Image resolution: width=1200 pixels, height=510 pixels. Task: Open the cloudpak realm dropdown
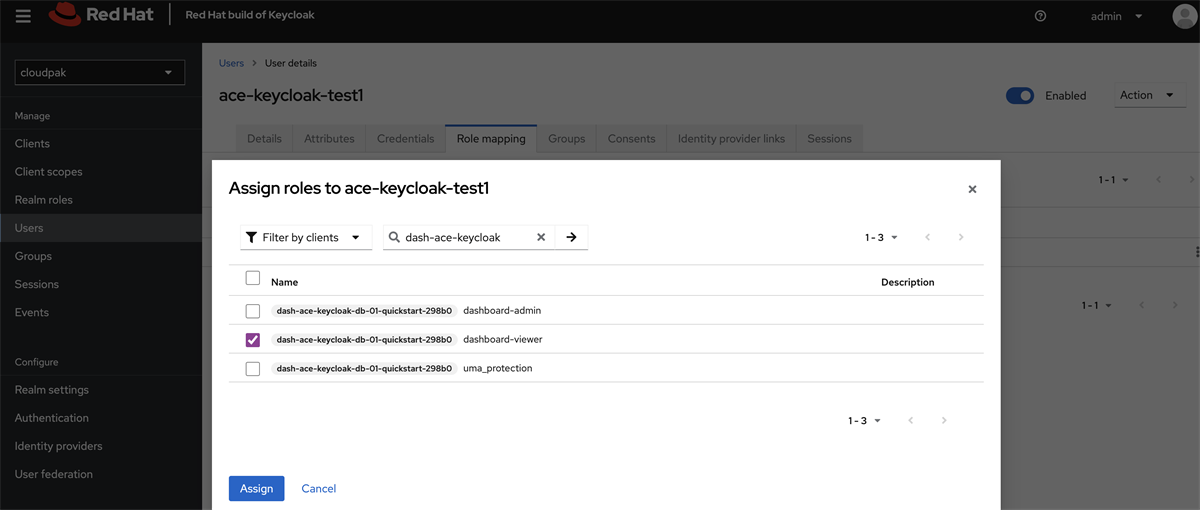[100, 73]
